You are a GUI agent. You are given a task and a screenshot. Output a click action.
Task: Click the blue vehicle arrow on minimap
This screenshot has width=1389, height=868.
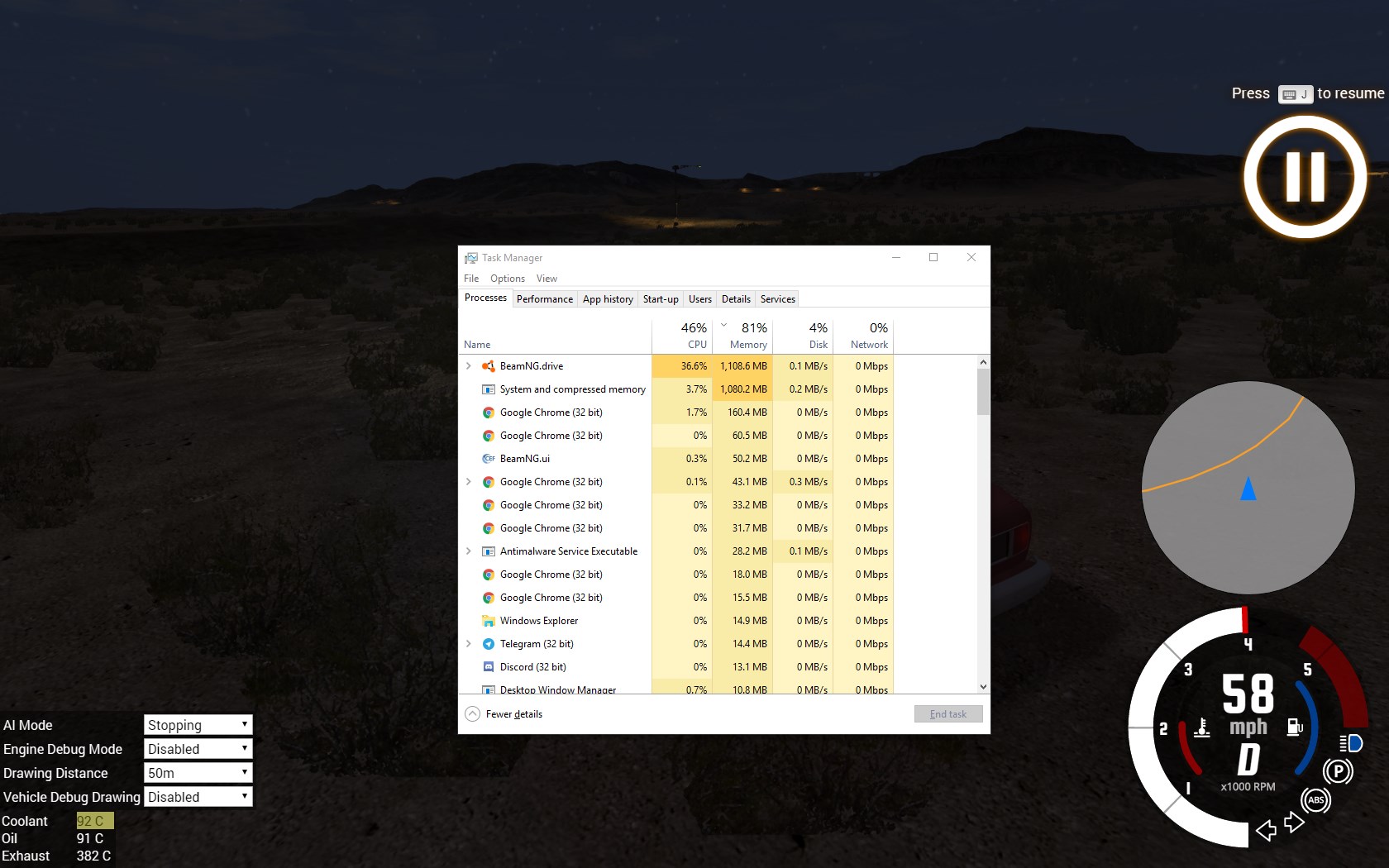pyautogui.click(x=1248, y=489)
